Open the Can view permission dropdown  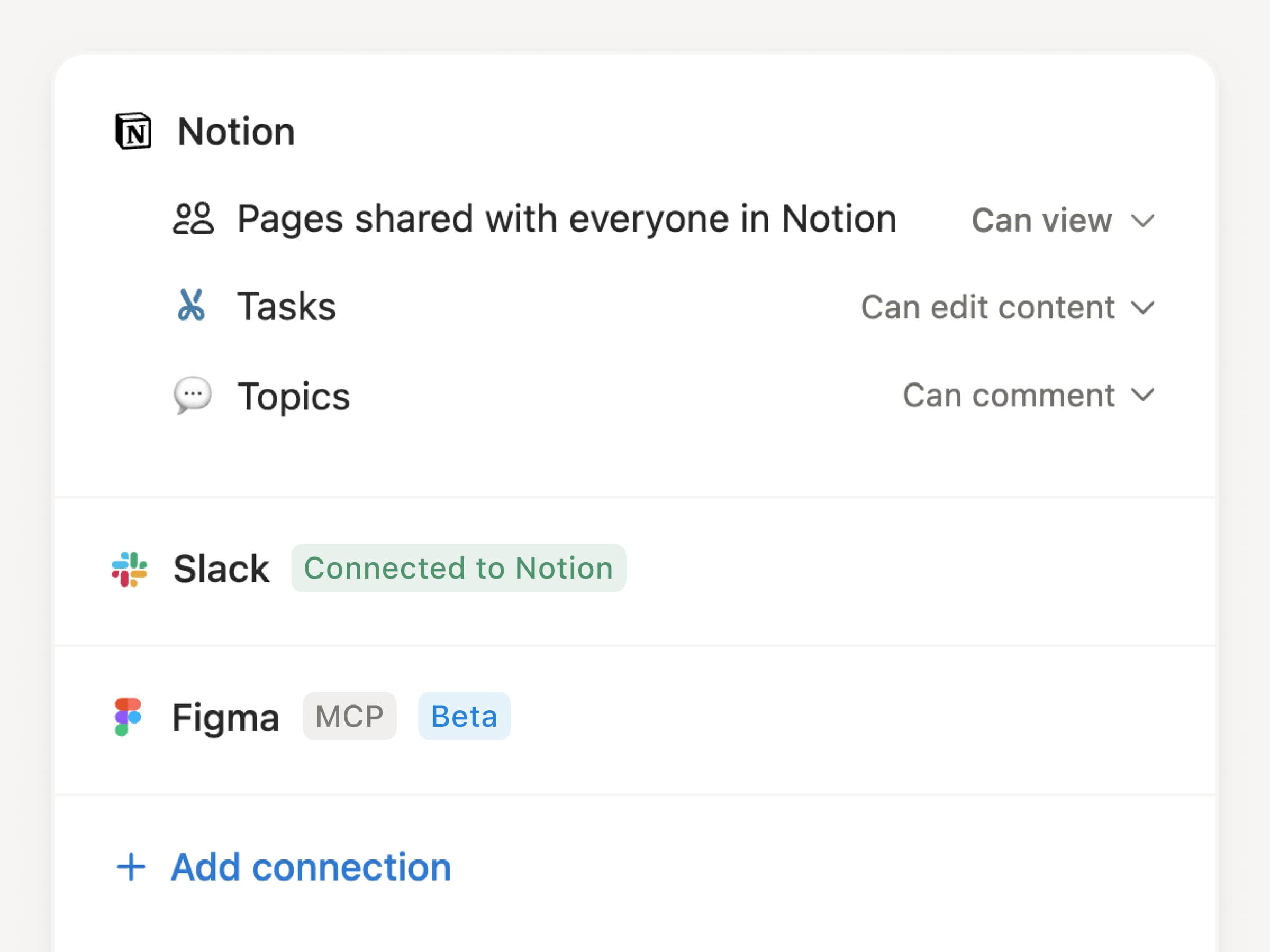[x=1062, y=221]
